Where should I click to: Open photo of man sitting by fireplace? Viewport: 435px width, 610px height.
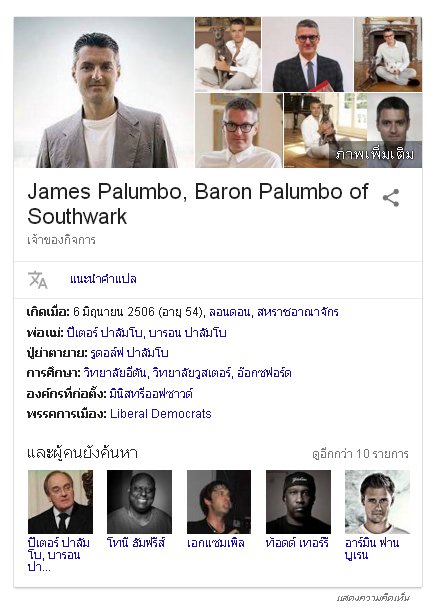pos(388,54)
